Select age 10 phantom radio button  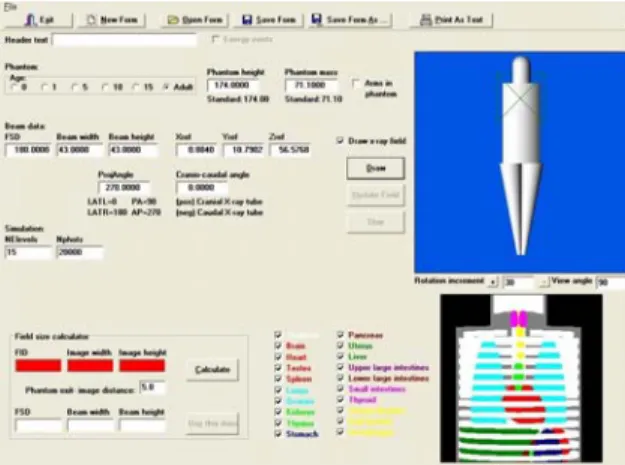click(x=106, y=87)
